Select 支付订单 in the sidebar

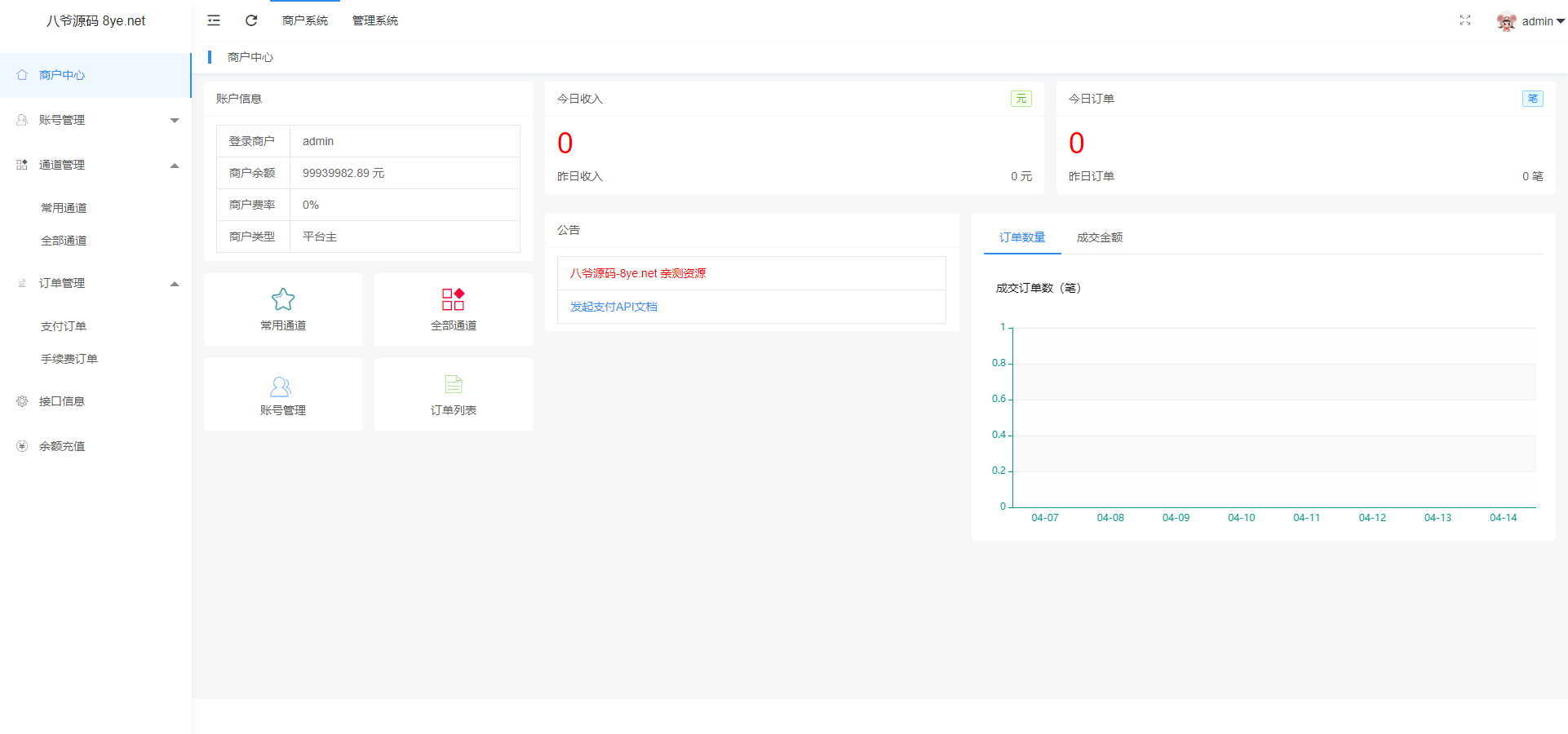point(64,325)
